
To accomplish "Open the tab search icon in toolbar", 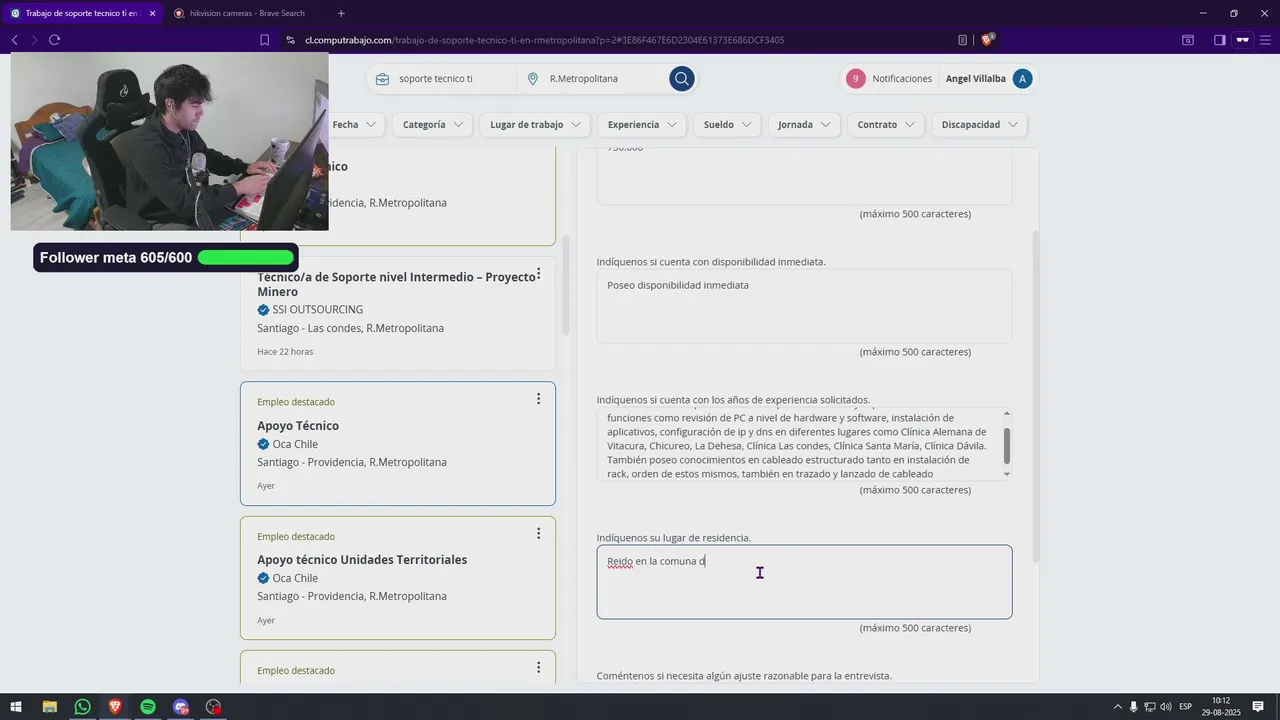I will coord(1188,40).
